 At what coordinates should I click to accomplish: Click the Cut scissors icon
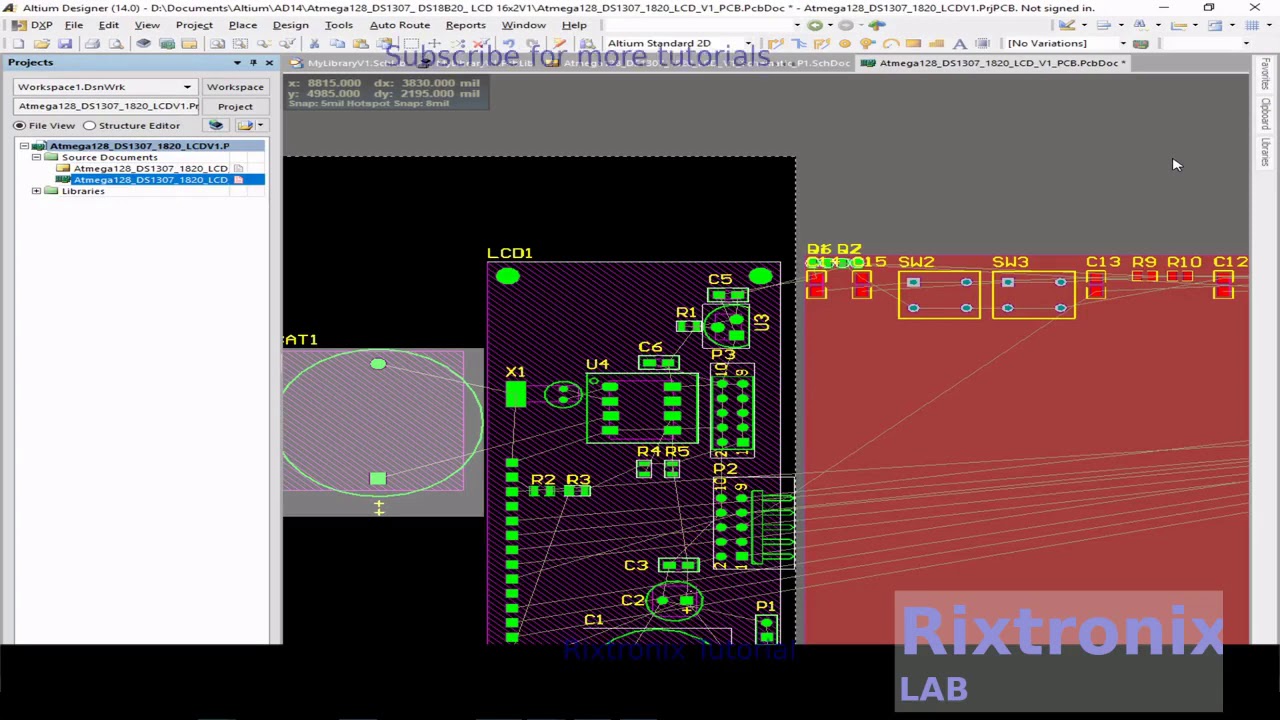point(314,44)
